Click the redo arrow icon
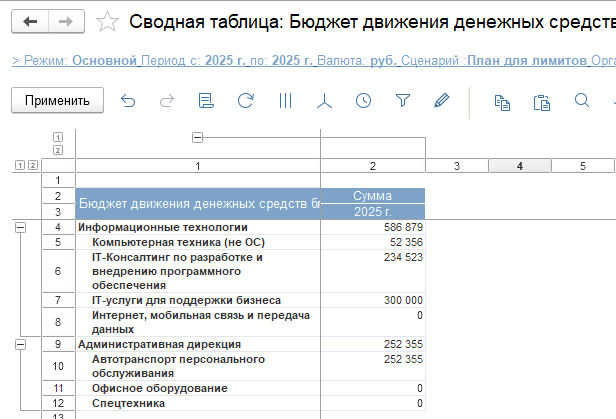Viewport: 616px width, 419px height. coord(166,100)
